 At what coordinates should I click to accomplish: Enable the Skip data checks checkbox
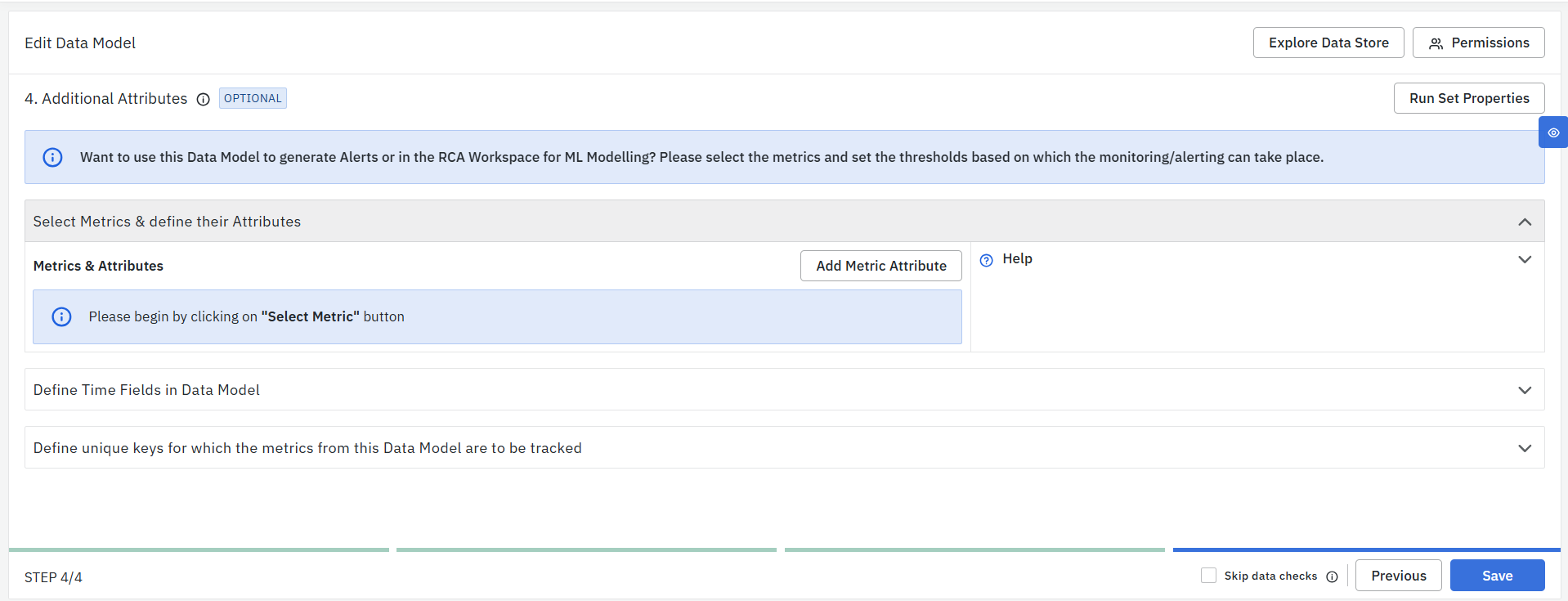[1208, 576]
